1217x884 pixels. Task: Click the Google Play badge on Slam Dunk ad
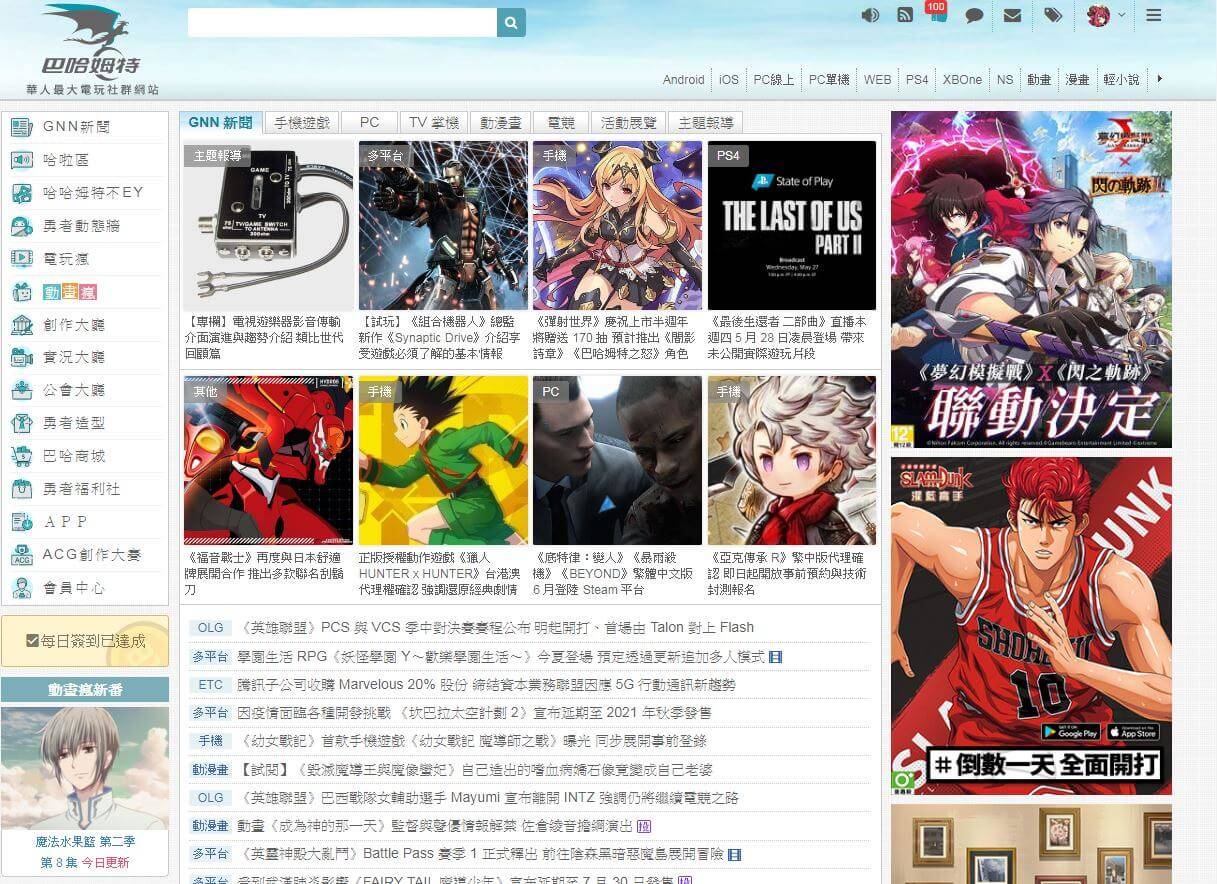pyautogui.click(x=1071, y=732)
